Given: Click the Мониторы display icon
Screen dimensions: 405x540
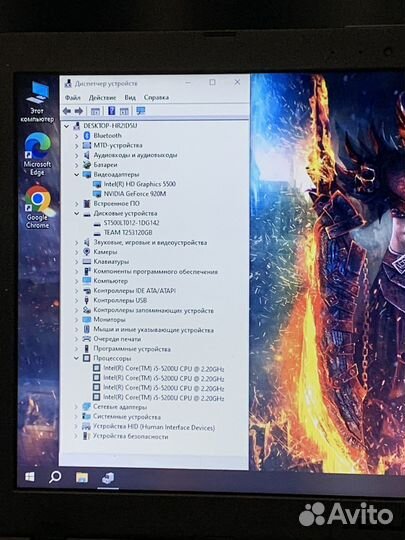Looking at the screenshot, I should tap(87, 320).
